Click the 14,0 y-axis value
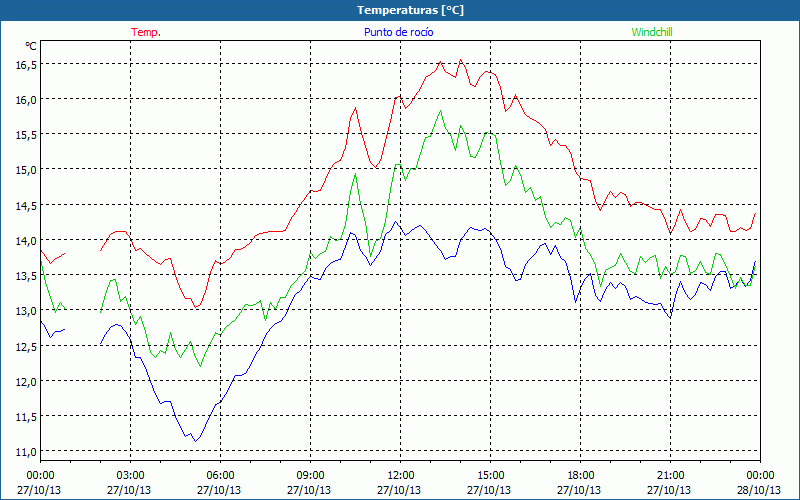 (26, 240)
